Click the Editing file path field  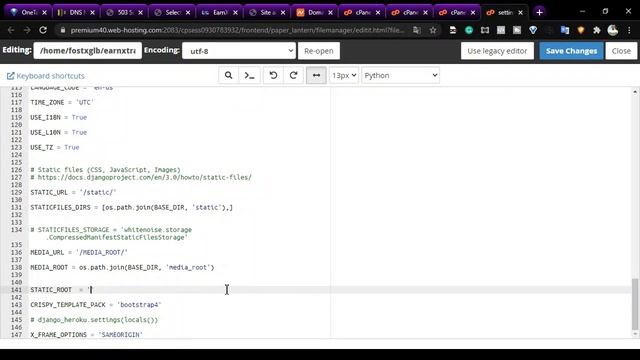88,51
